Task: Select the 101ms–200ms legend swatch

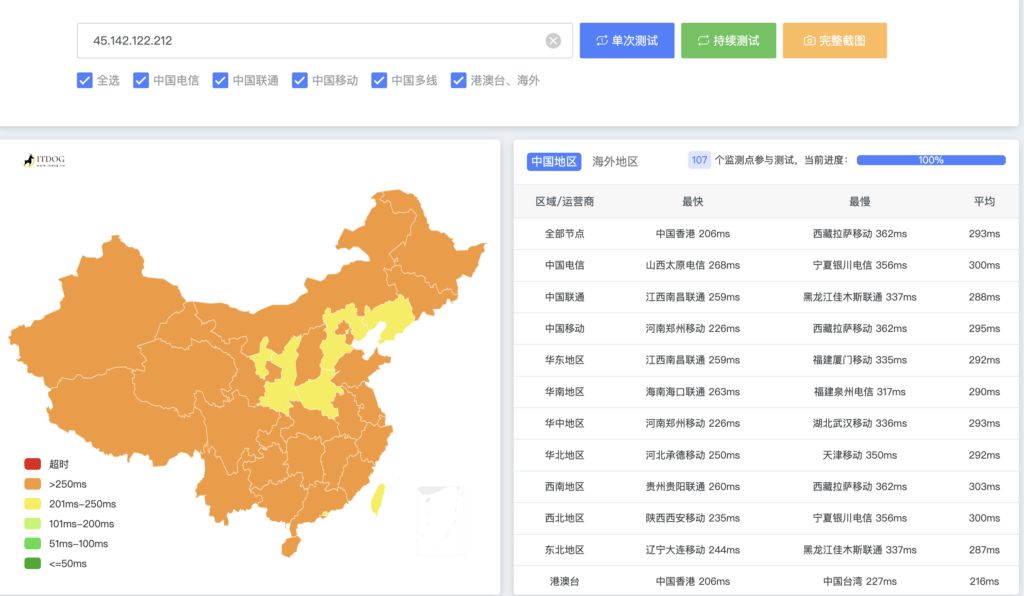Action: tap(33, 524)
